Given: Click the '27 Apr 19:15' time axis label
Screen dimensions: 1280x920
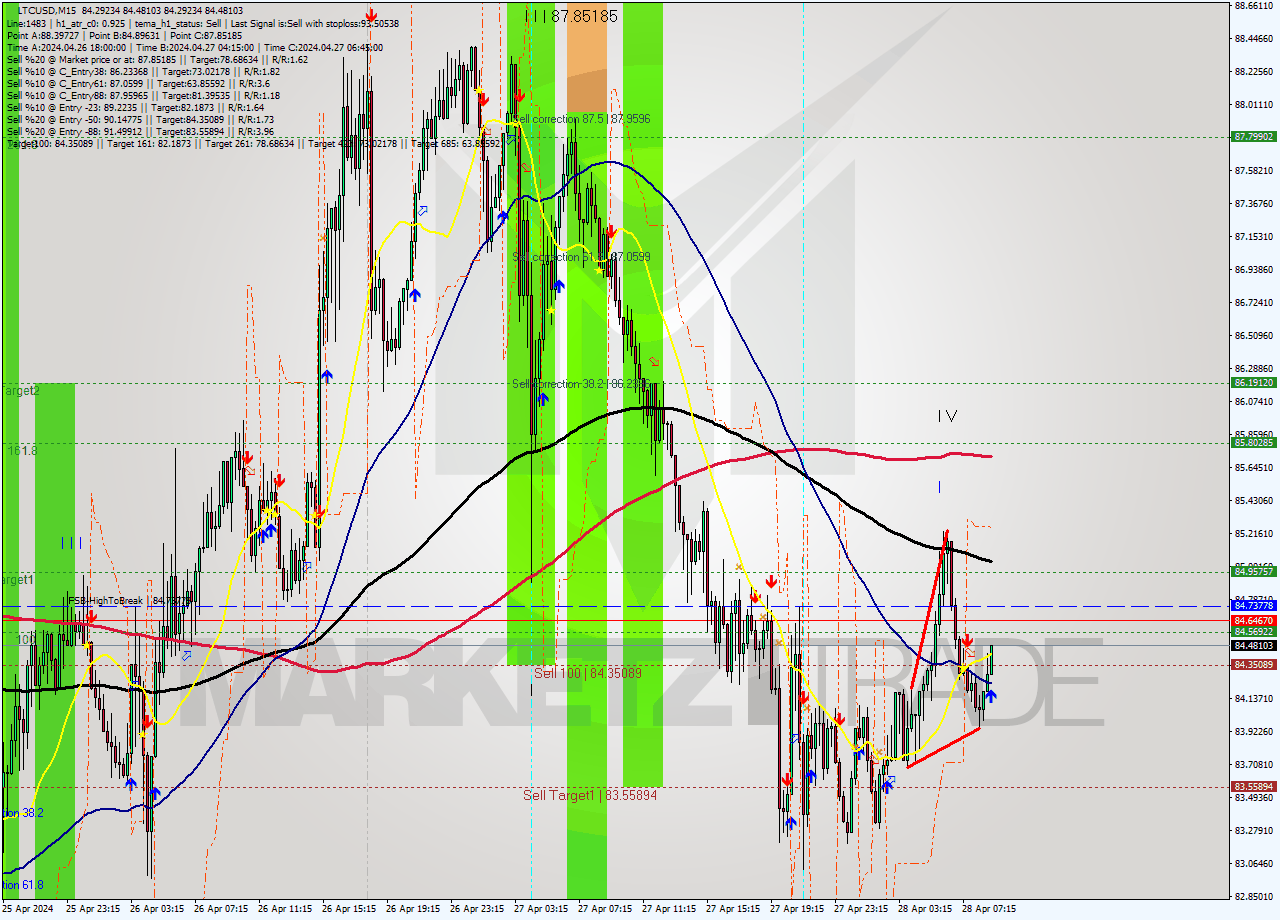Looking at the screenshot, I should point(797,909).
